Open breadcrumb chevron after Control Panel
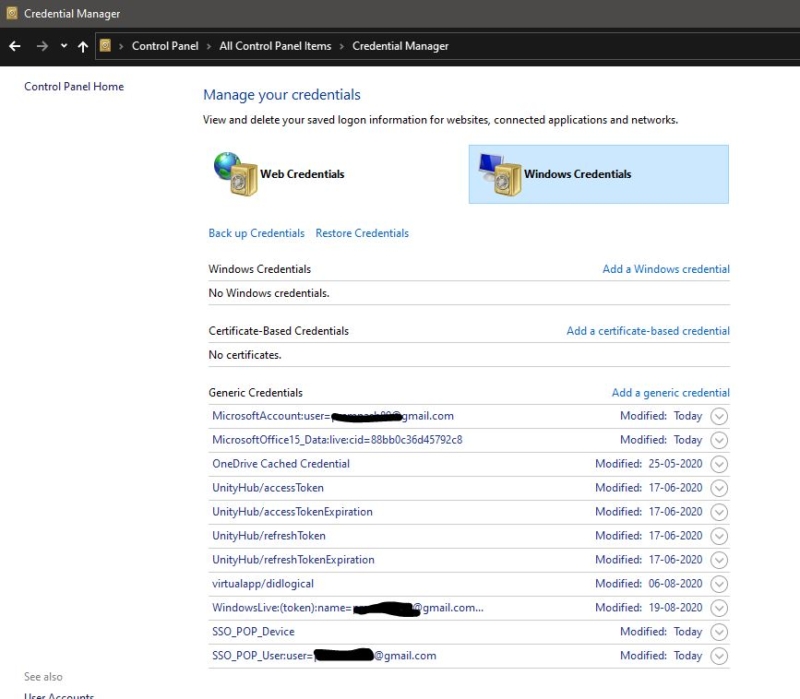 click(209, 46)
